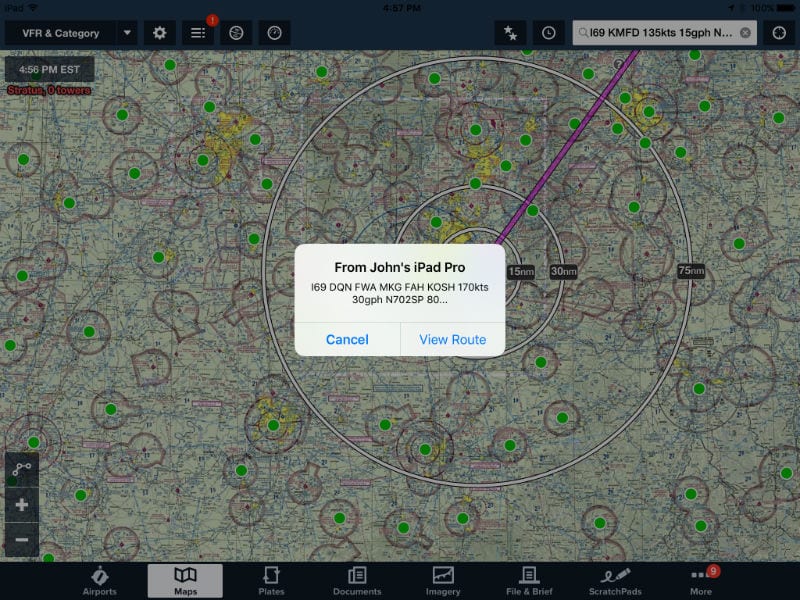Show recent routes clock icon
The image size is (800, 600).
[x=548, y=33]
